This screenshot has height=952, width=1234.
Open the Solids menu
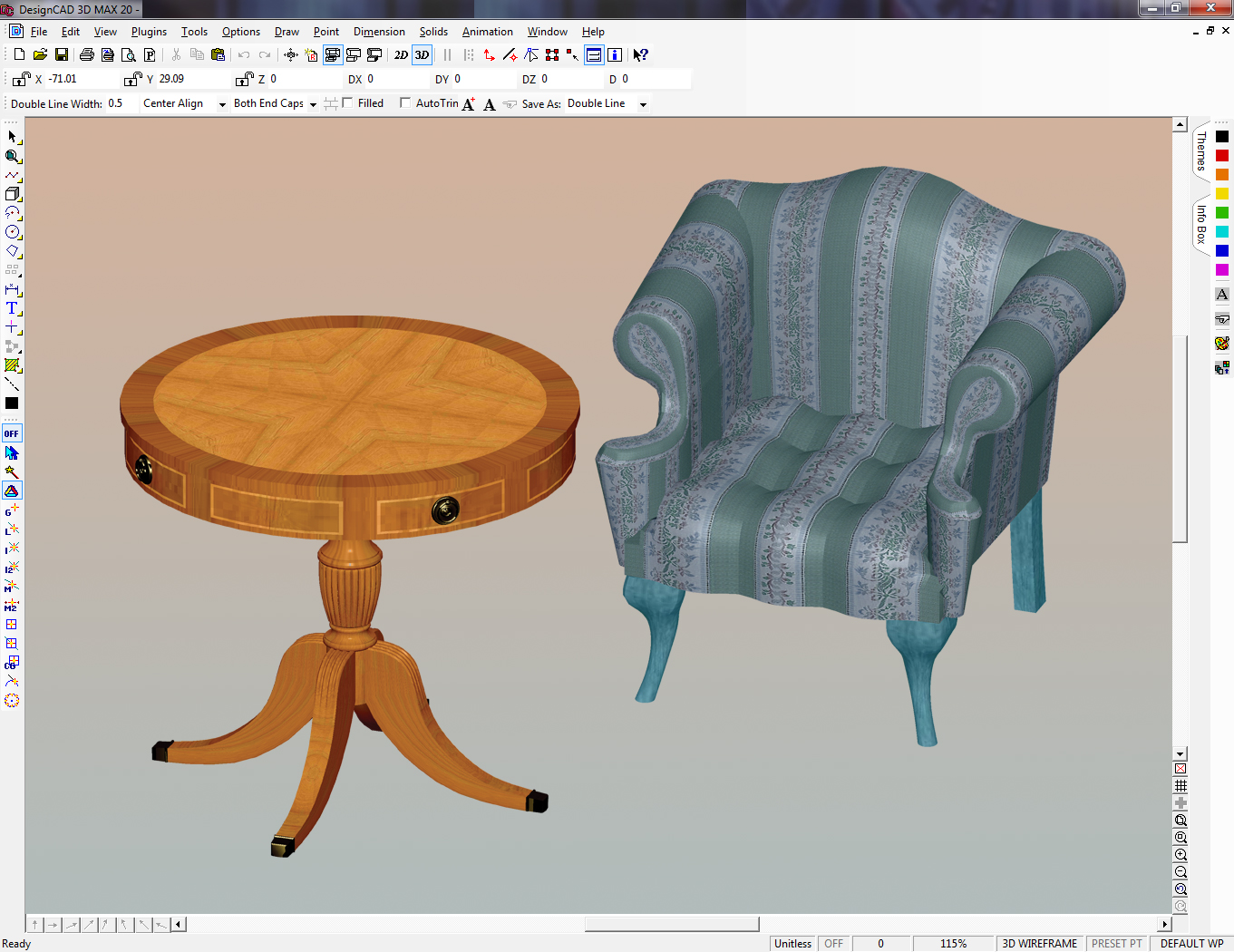click(433, 32)
